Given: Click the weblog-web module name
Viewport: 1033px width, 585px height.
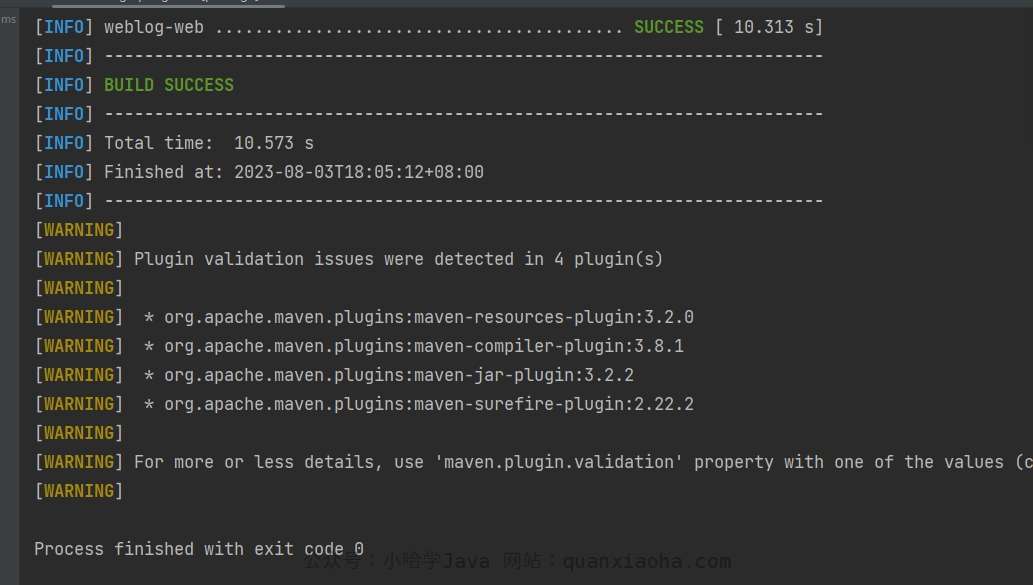Looking at the screenshot, I should (x=154, y=27).
